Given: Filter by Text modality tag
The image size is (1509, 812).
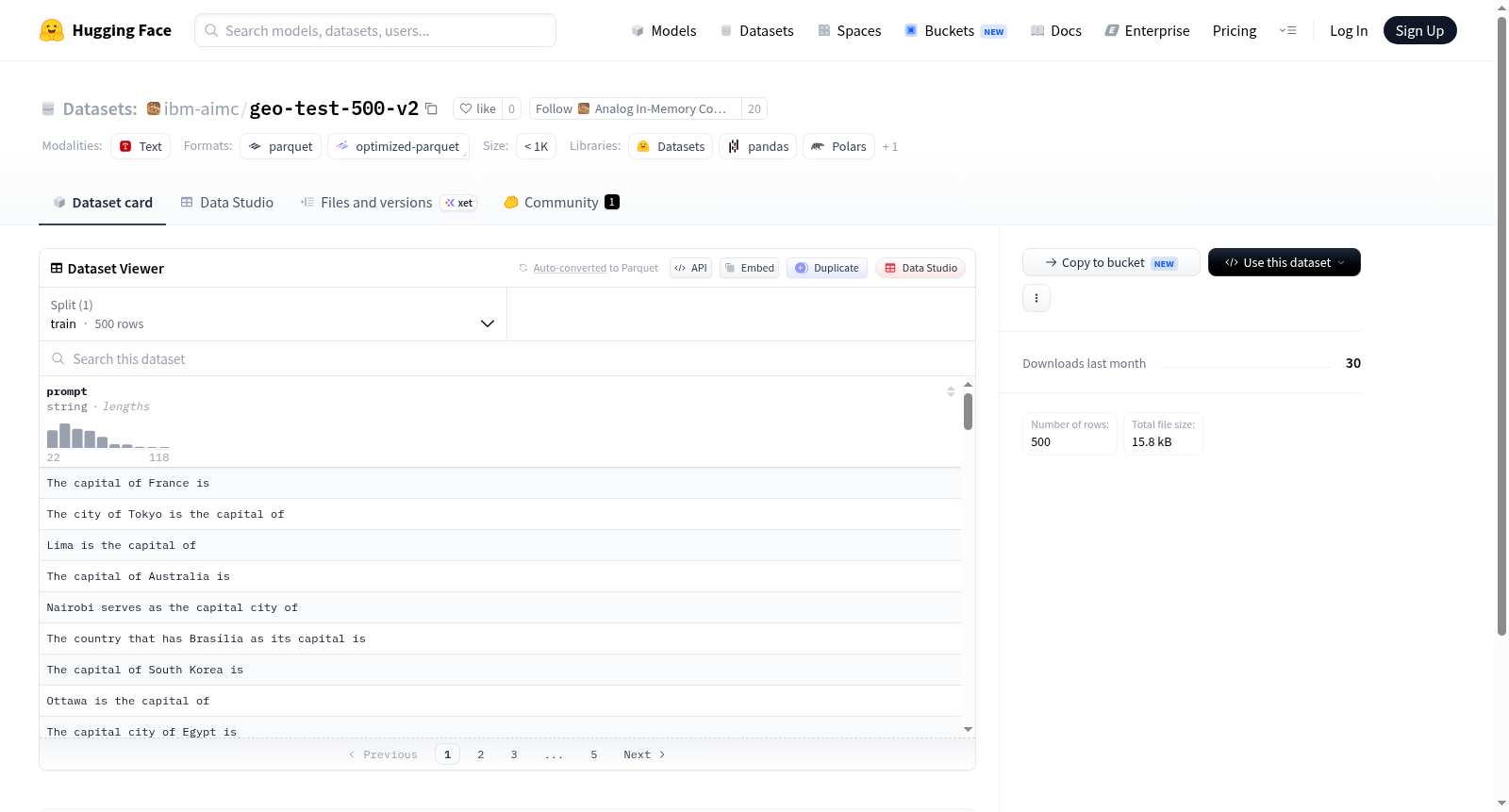Looking at the screenshot, I should pyautogui.click(x=141, y=146).
